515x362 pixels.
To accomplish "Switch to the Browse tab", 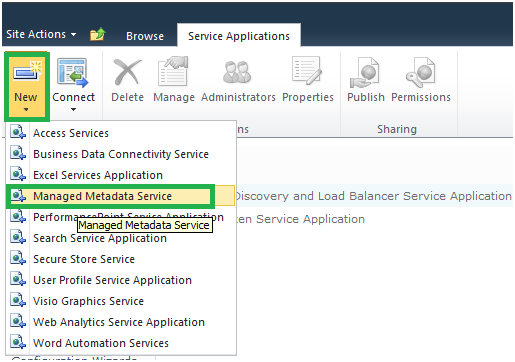I will 145,36.
